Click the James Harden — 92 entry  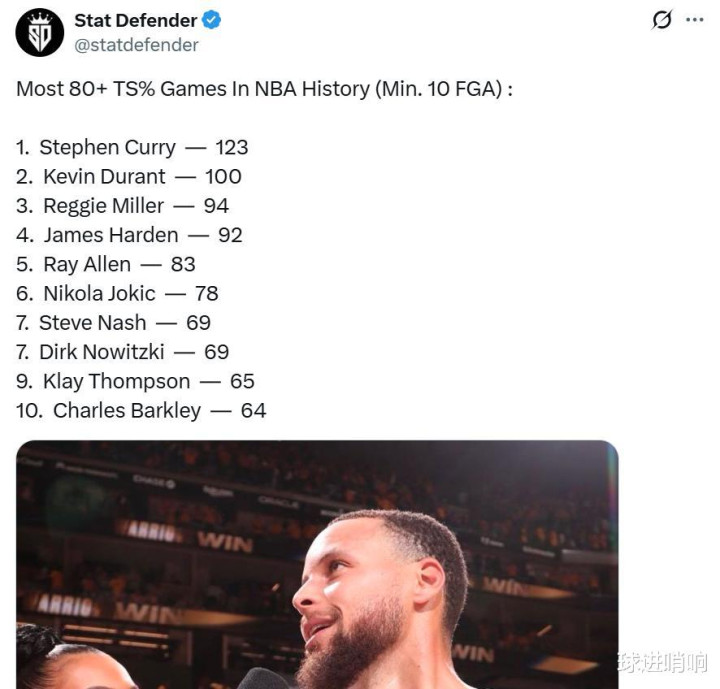point(129,235)
